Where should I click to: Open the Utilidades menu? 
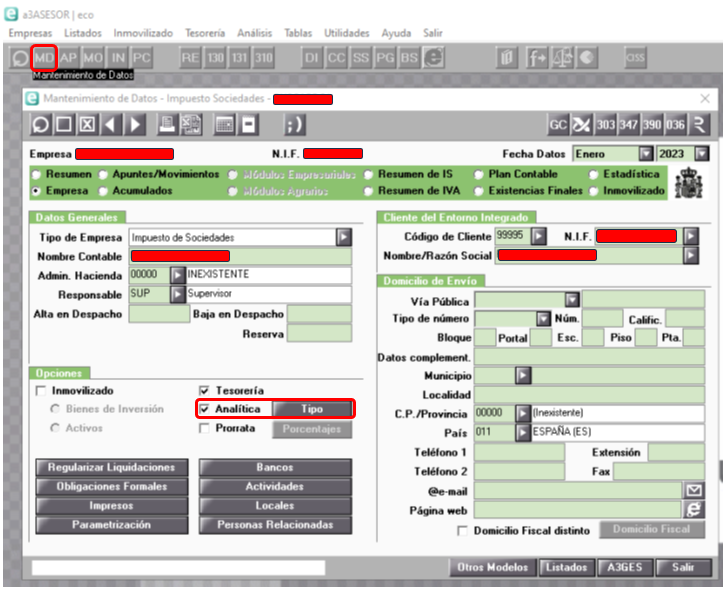347,33
